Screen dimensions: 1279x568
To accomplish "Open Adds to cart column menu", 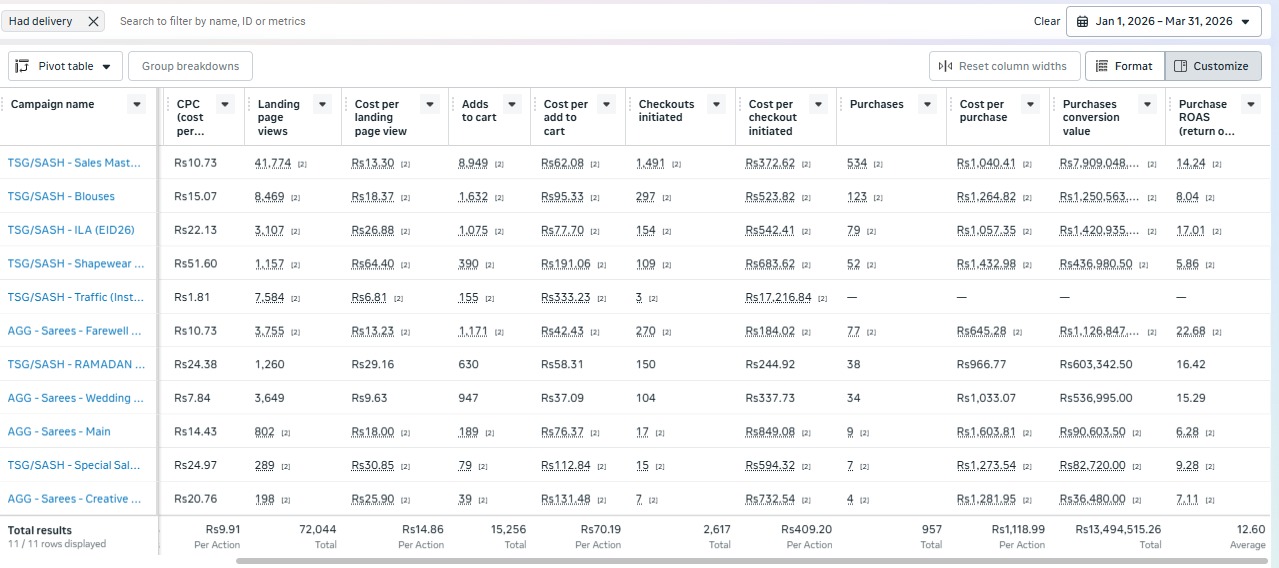I will [x=512, y=104].
